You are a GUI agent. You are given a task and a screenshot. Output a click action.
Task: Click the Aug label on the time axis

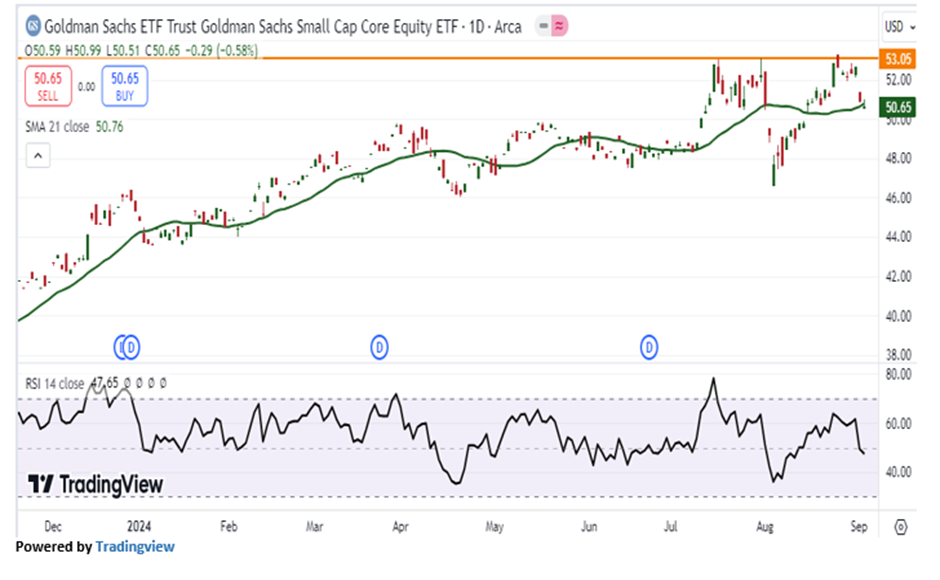coord(765,527)
